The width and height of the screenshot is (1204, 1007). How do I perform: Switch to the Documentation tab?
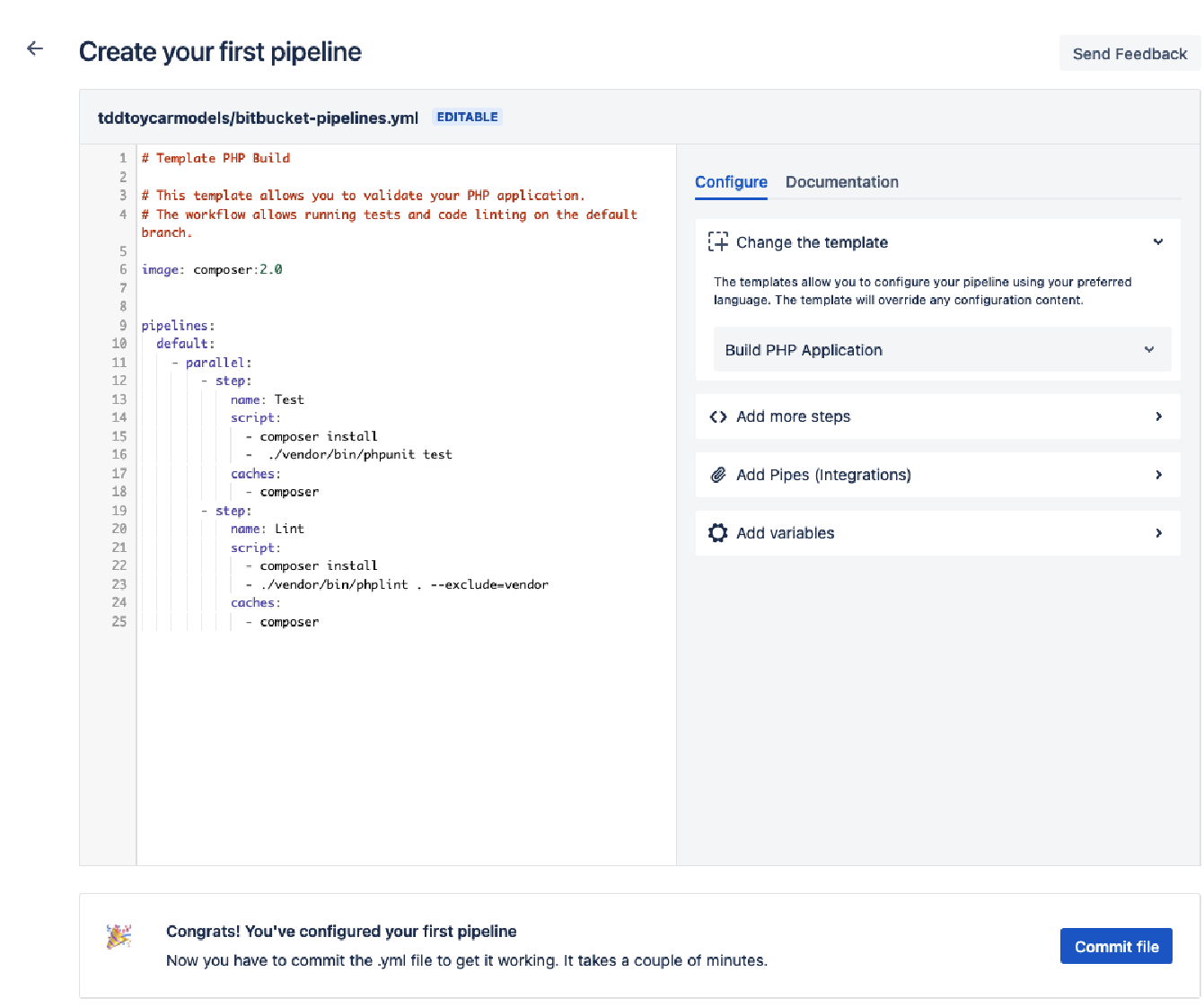[842, 182]
